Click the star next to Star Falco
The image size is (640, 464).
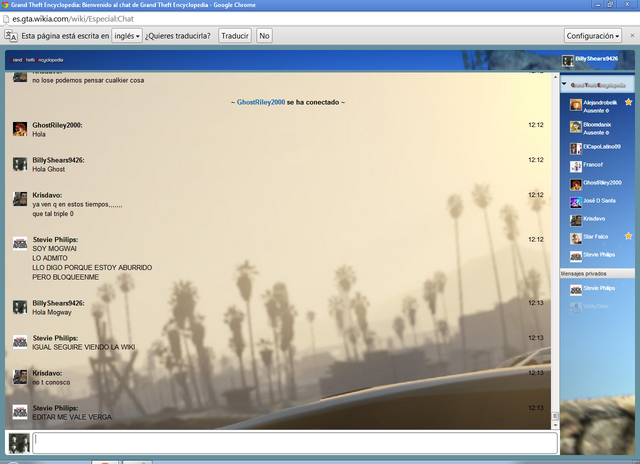[x=628, y=236]
